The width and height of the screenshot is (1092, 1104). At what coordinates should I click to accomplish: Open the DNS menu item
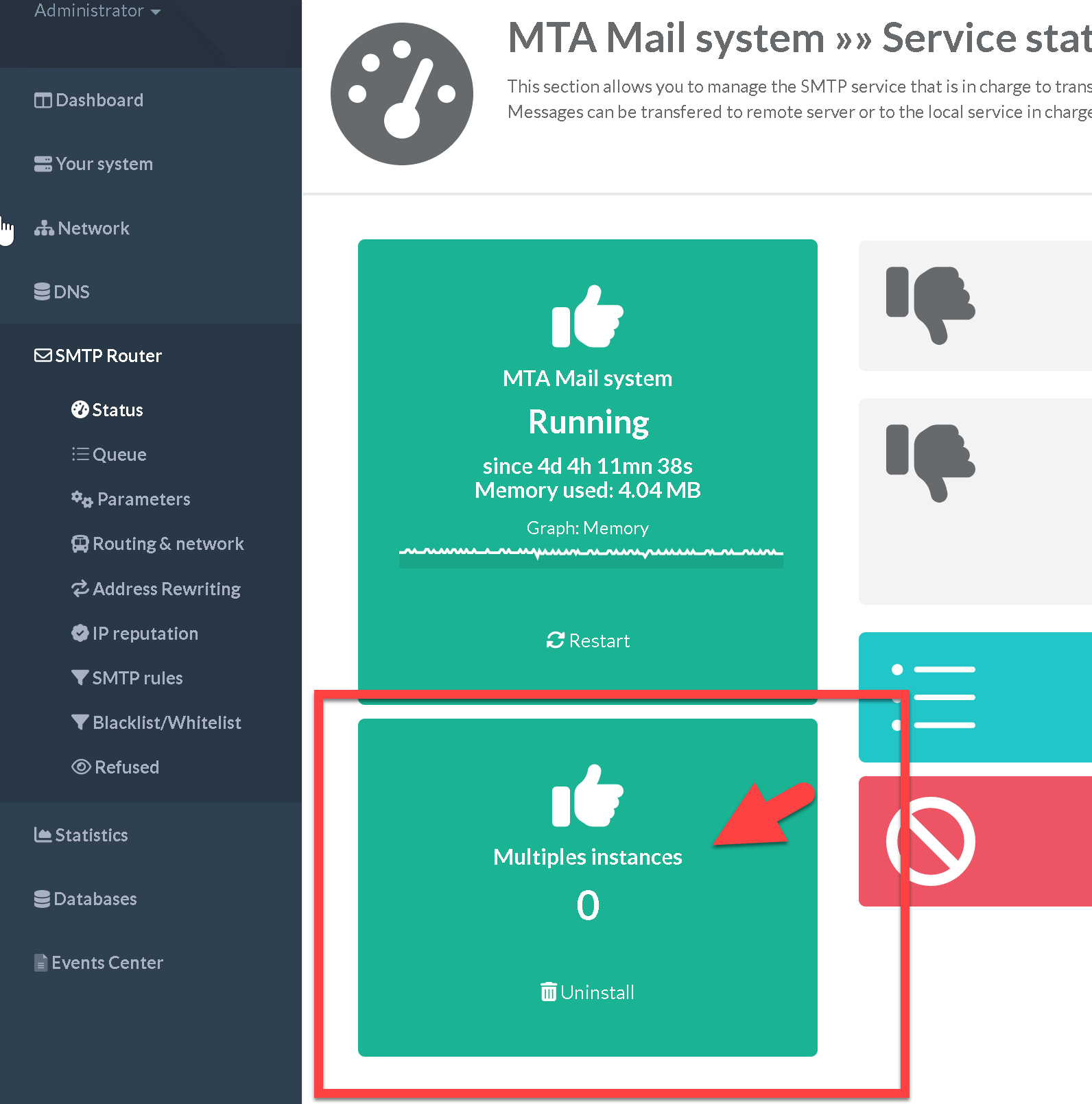pos(71,292)
